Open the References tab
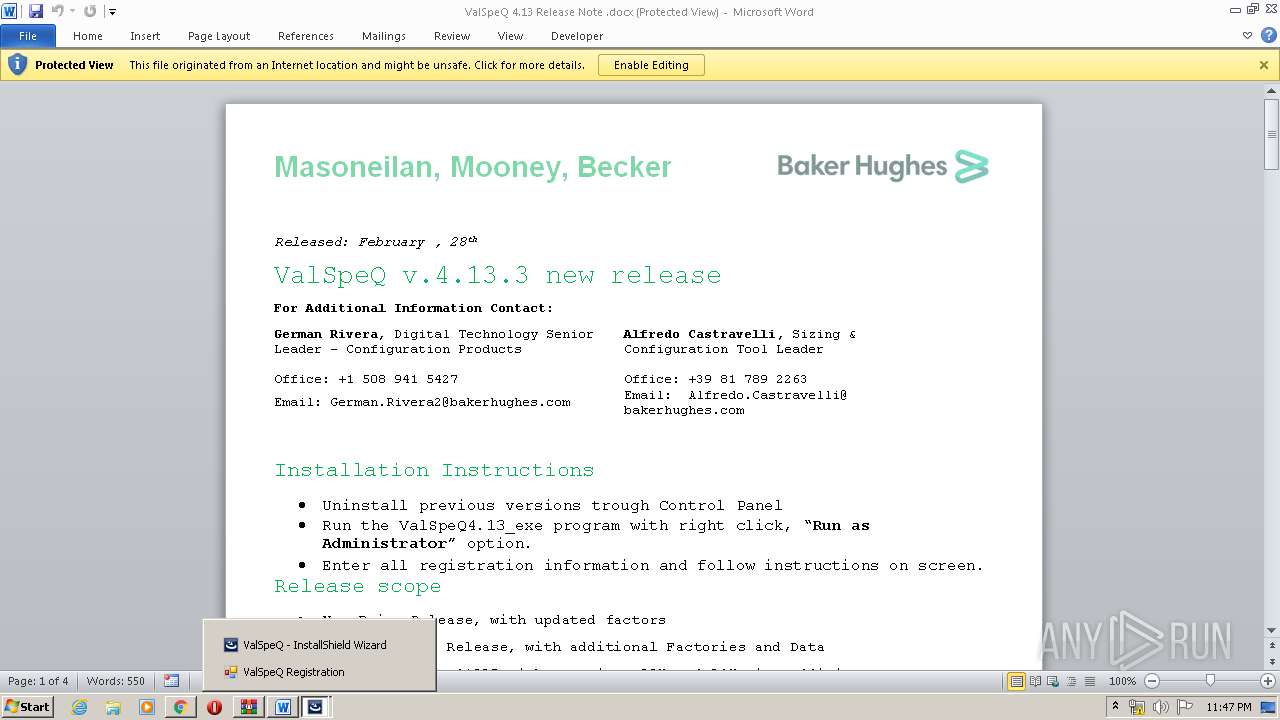Viewport: 1280px width, 720px height. [306, 36]
